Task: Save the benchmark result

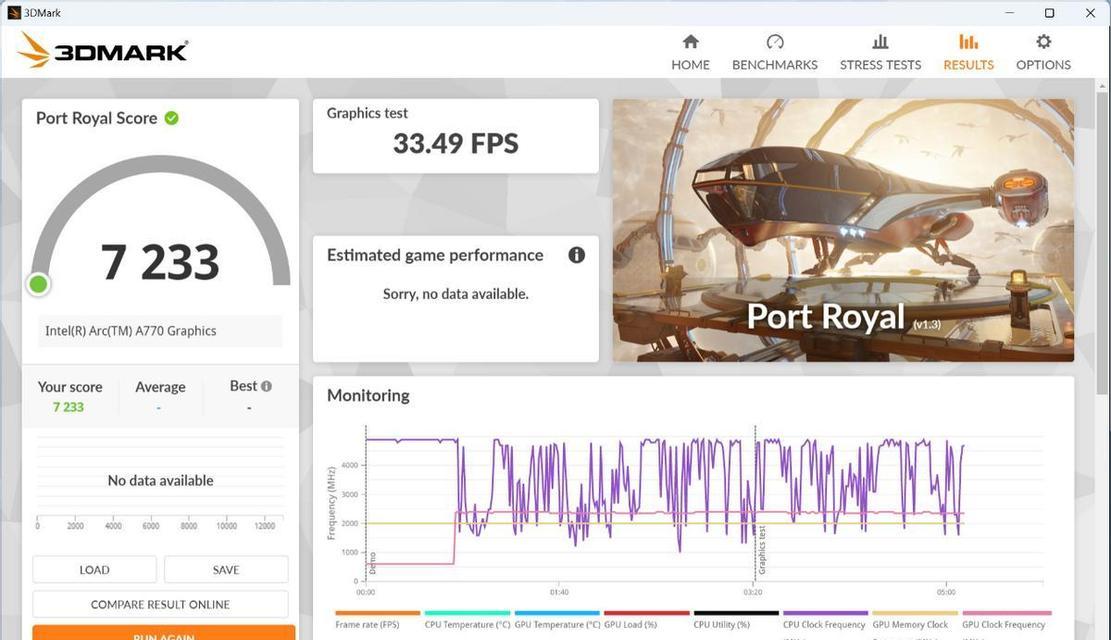Action: click(x=226, y=570)
